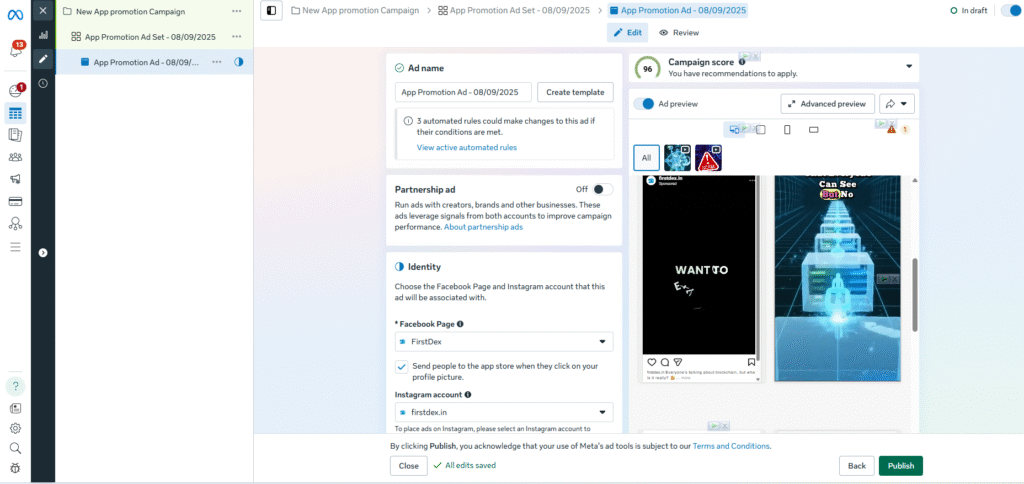This screenshot has width=1024, height=484.
Task: Open the Audiences people icon in the sidebar
Action: click(x=16, y=157)
